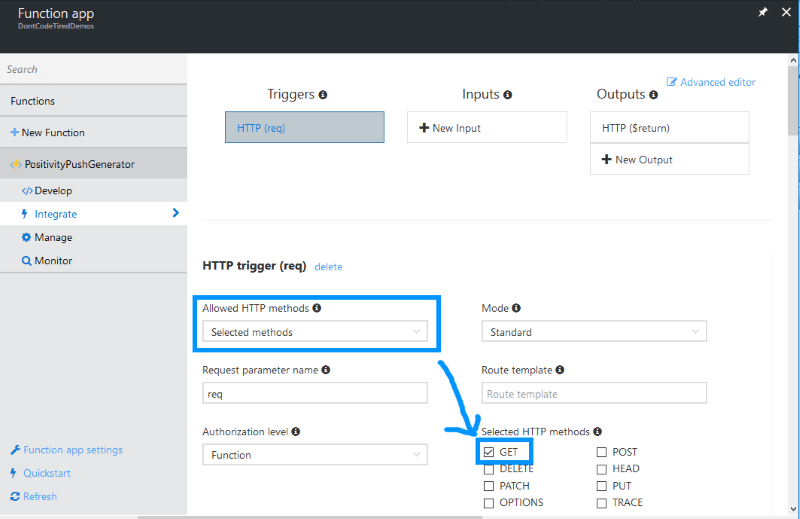
Task: Enable the POST method checkbox
Action: coord(602,452)
